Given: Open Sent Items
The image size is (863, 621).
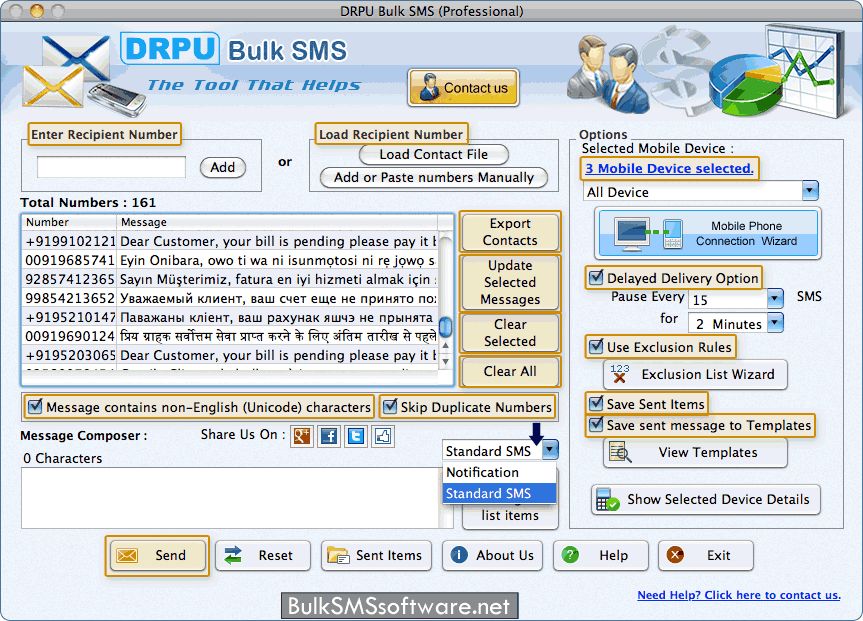Looking at the screenshot, I should click(x=376, y=555).
